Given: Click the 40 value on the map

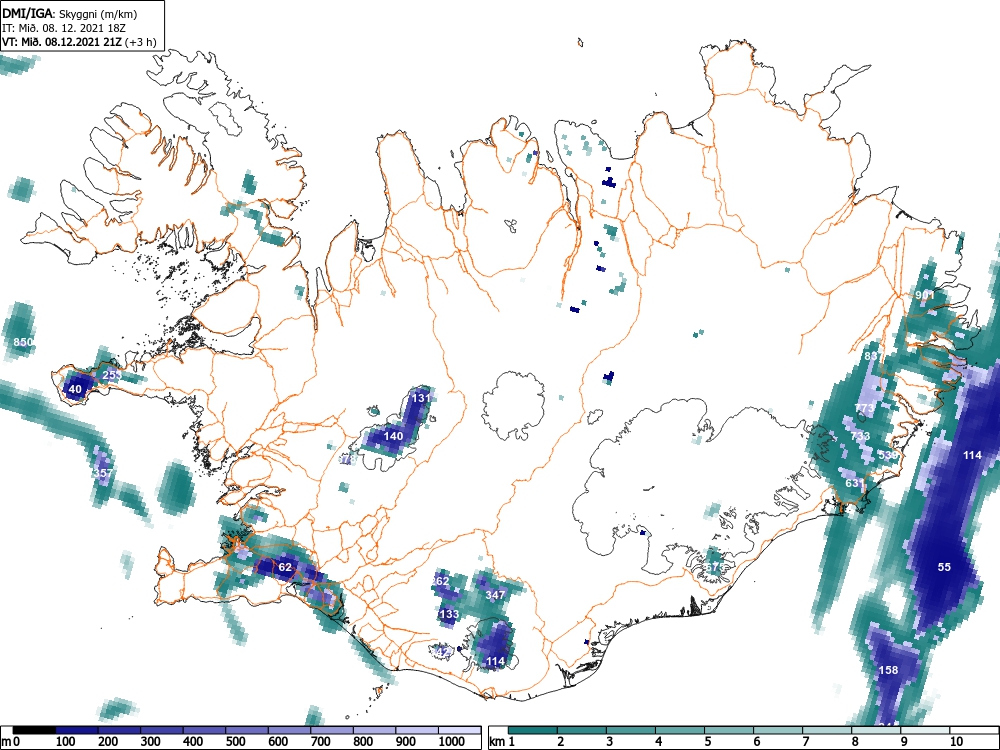Looking at the screenshot, I should 75,389.
